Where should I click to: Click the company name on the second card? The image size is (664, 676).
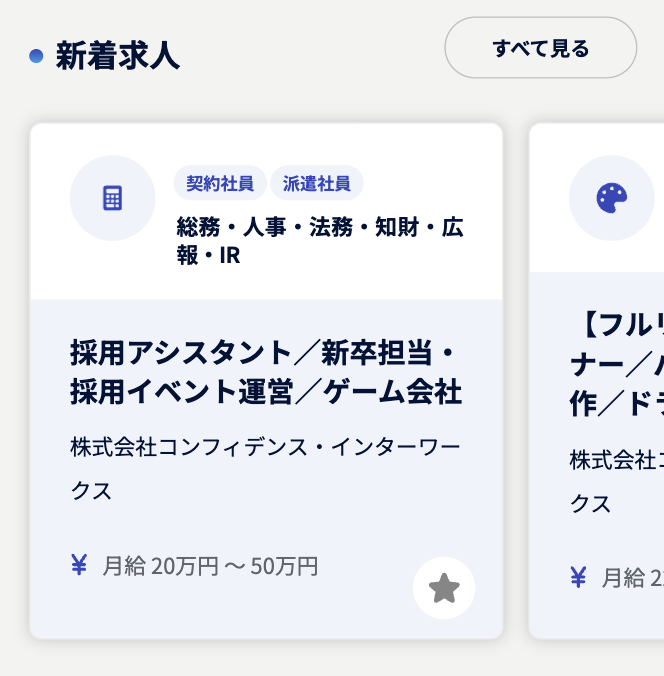click(x=616, y=480)
